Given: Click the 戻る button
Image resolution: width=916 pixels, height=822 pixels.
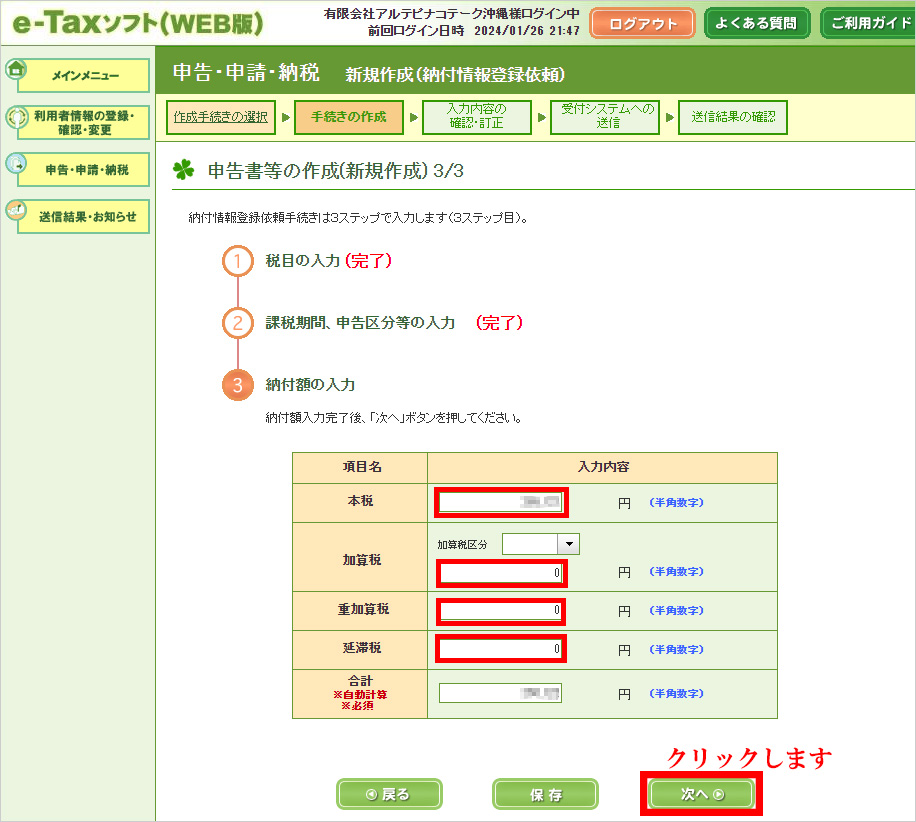Looking at the screenshot, I should (389, 794).
